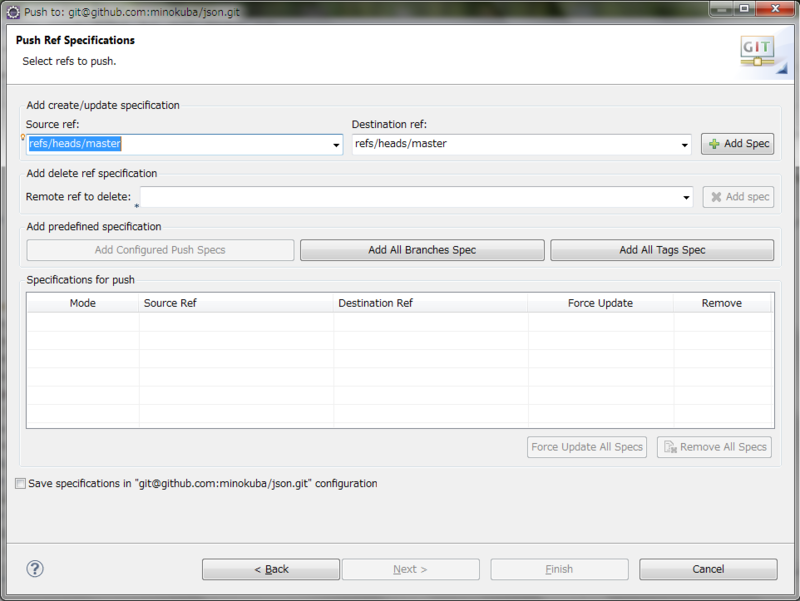The height and width of the screenshot is (601, 800).
Task: Close the push dialog window
Action: pyautogui.click(x=775, y=9)
